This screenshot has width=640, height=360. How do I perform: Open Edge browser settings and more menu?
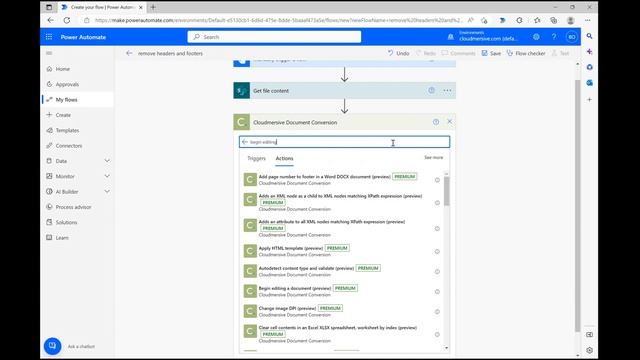coord(587,20)
